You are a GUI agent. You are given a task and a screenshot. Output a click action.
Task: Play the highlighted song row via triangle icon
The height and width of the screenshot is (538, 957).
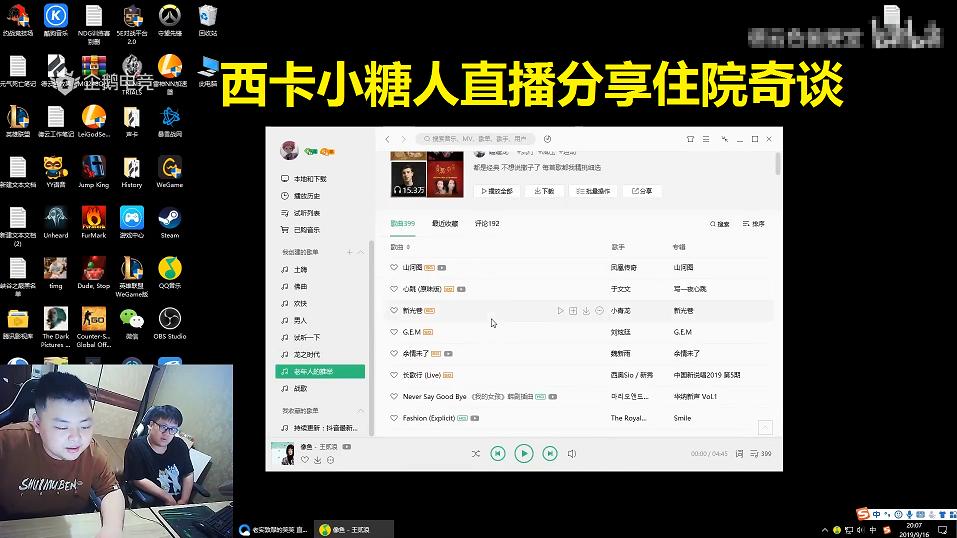pyautogui.click(x=560, y=311)
